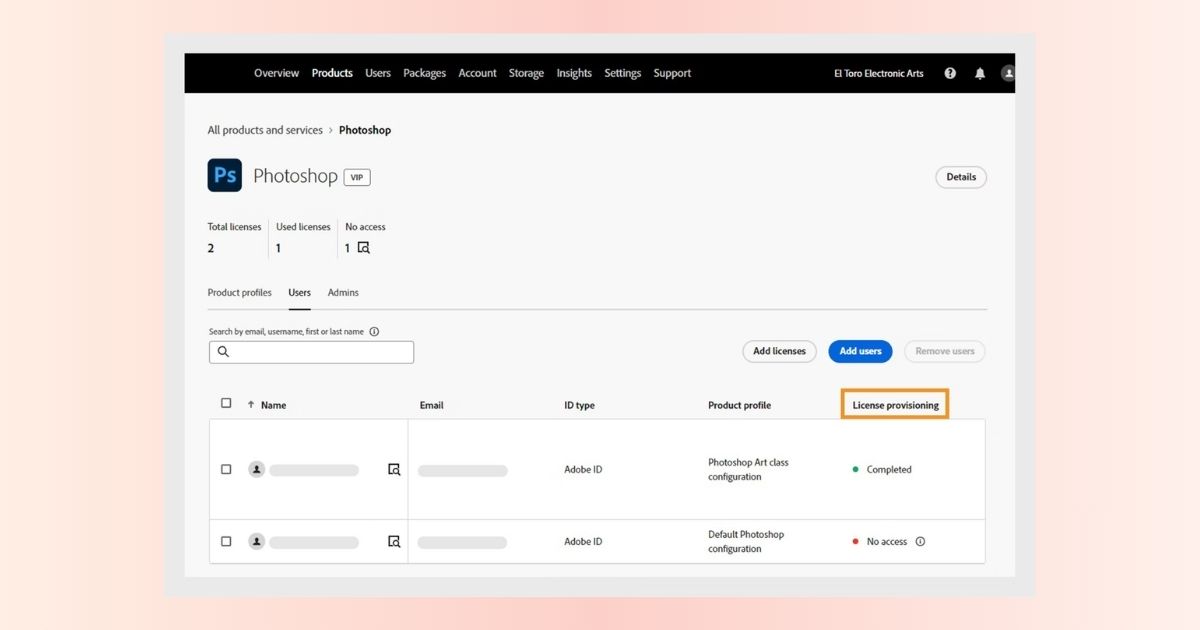Click user avatar in the No access row
1200x630 pixels.
[x=256, y=541]
